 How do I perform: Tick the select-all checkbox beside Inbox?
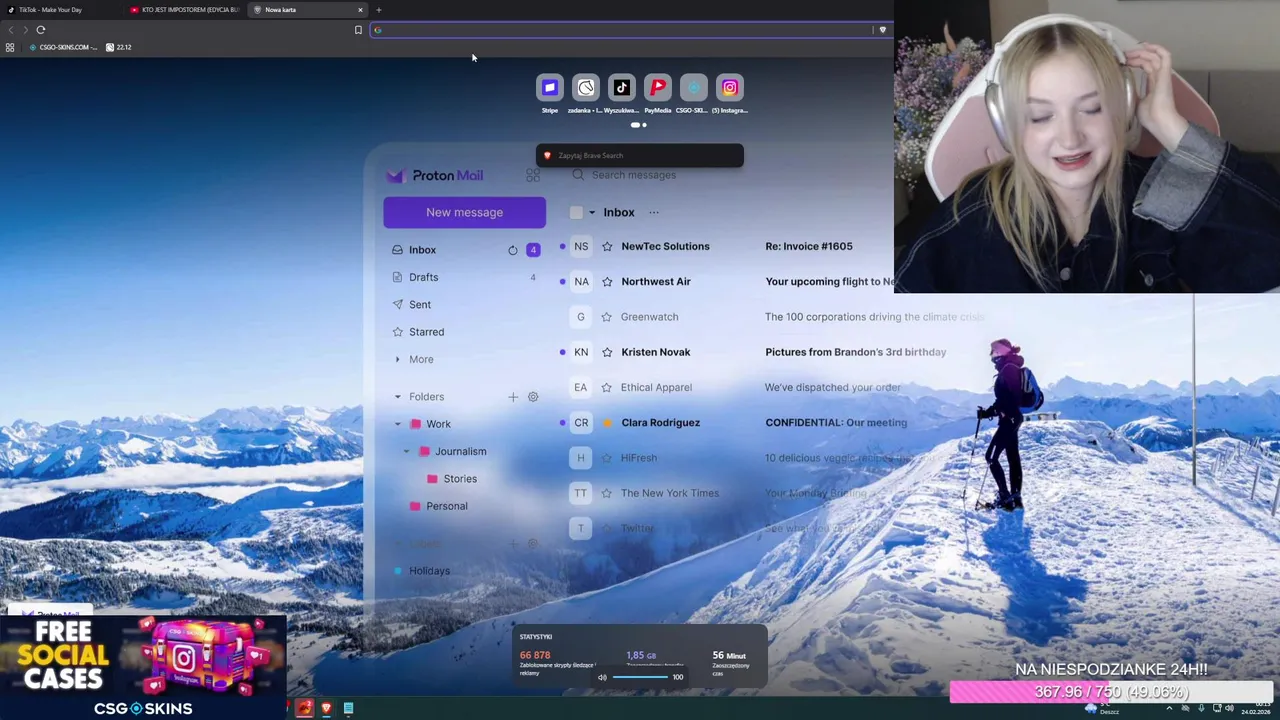576,212
